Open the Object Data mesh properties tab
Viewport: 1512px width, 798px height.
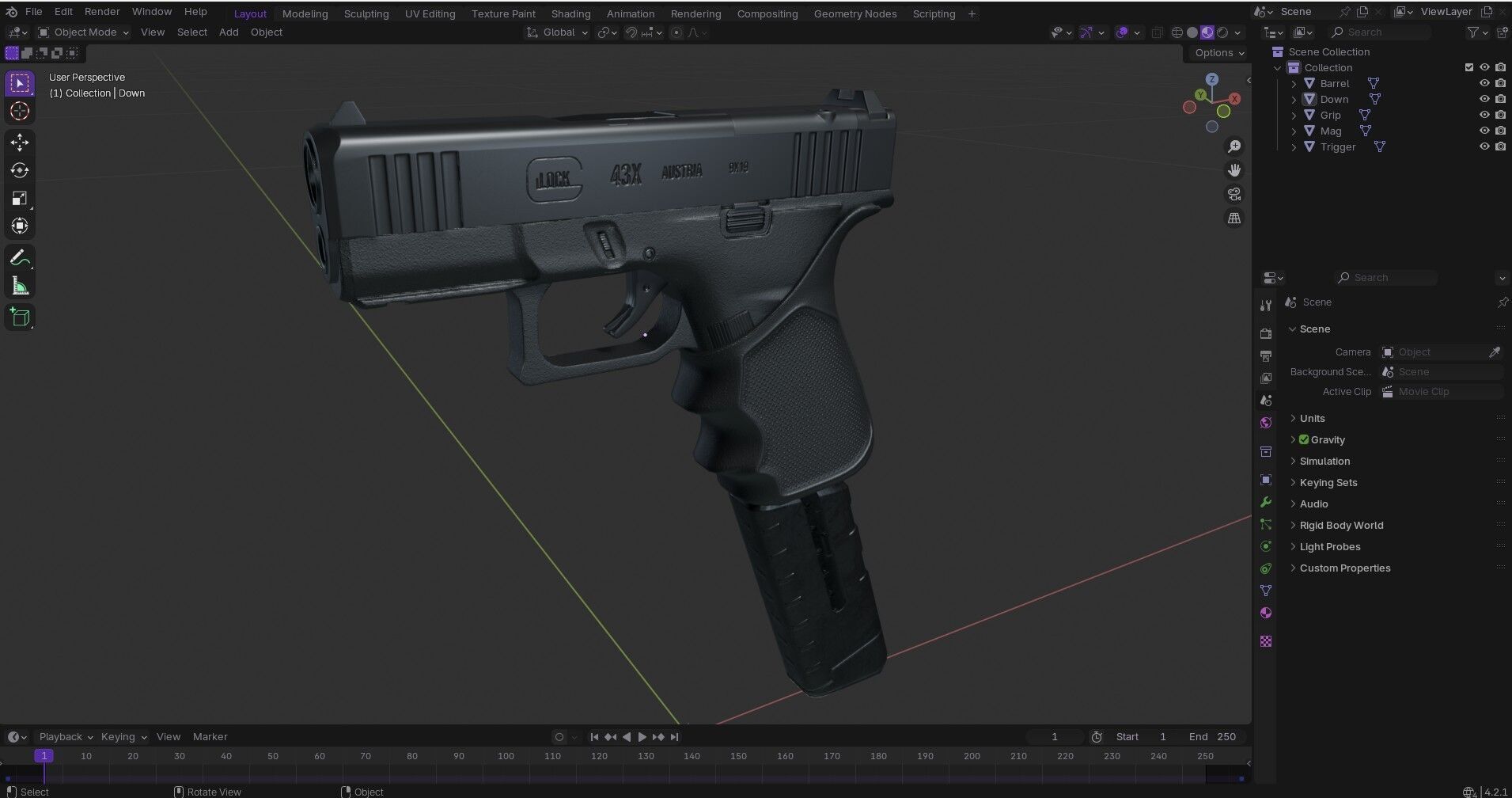1266,591
